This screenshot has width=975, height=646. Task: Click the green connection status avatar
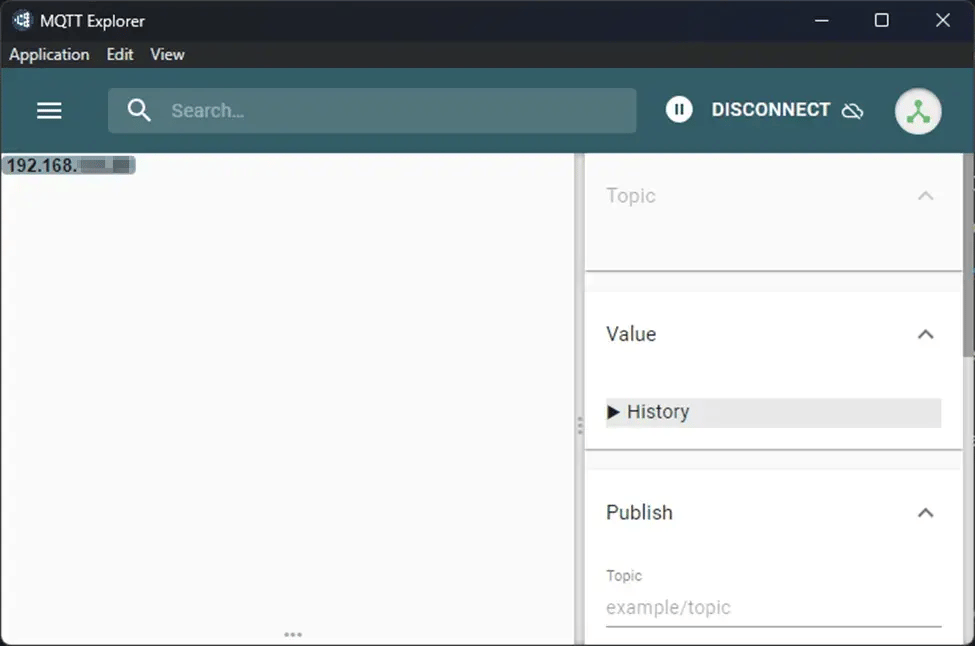[918, 110]
